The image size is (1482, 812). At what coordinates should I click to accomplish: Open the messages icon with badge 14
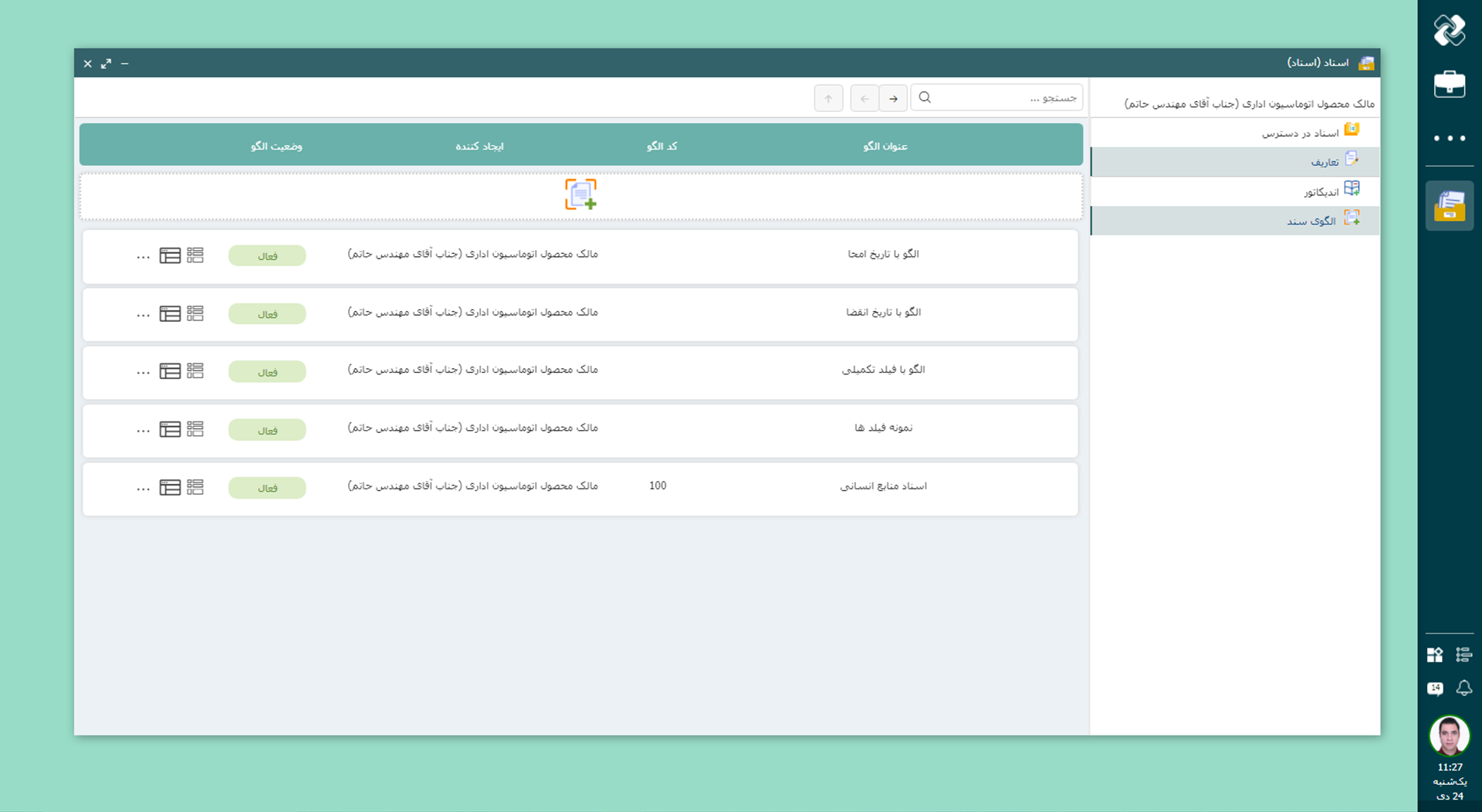[x=1435, y=688]
